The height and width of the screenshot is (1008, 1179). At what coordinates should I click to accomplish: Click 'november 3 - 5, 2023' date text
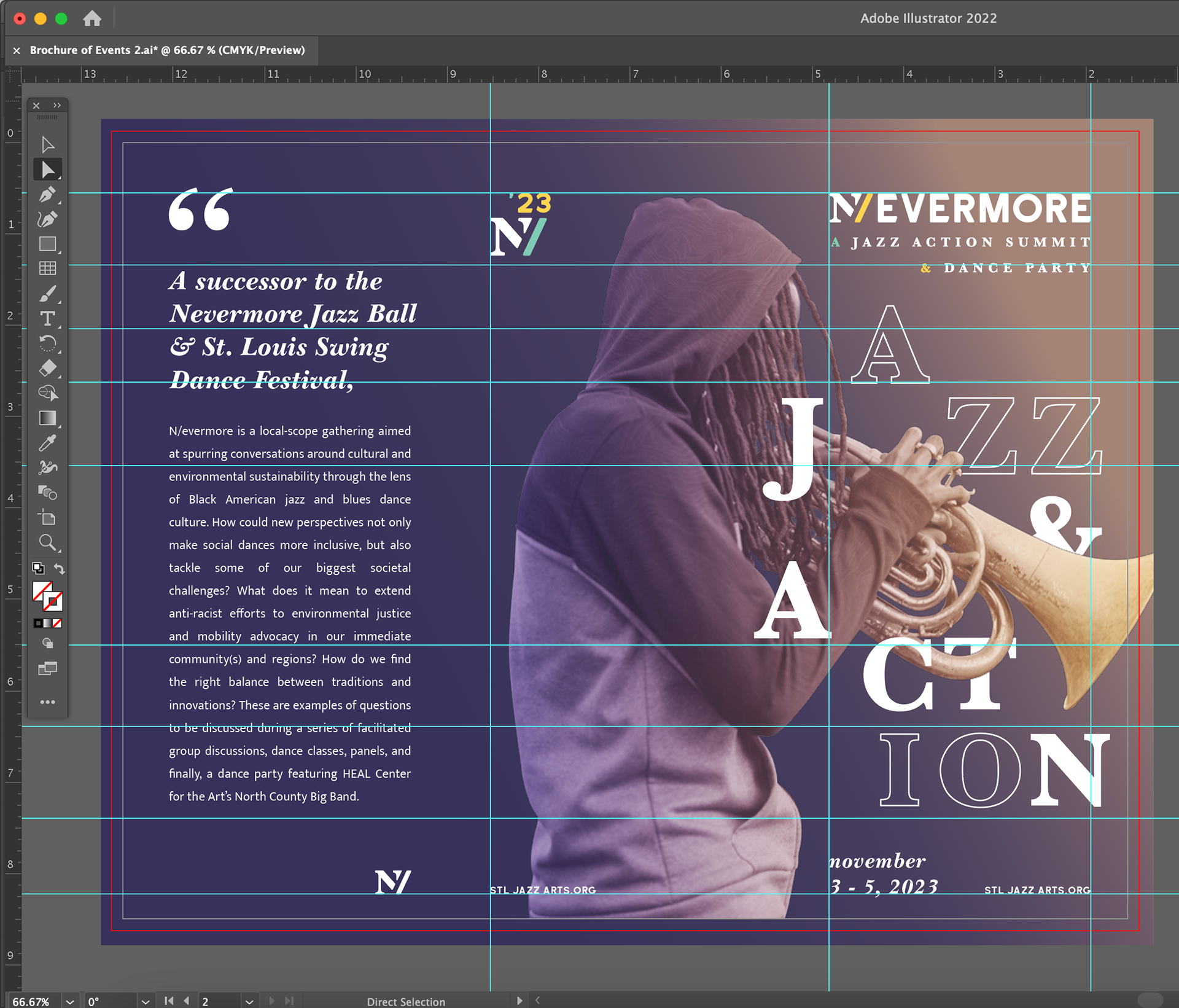point(884,873)
